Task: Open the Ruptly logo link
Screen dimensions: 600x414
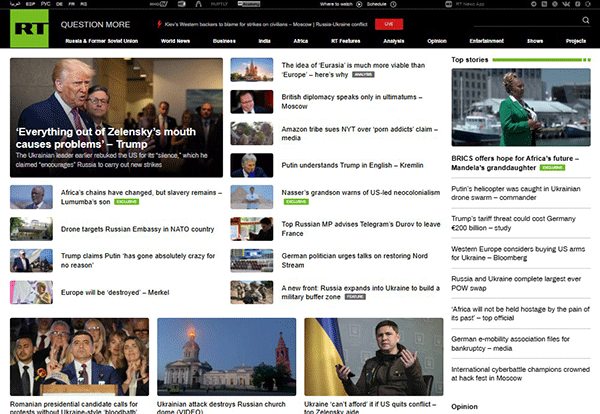Action: pyautogui.click(x=219, y=4)
